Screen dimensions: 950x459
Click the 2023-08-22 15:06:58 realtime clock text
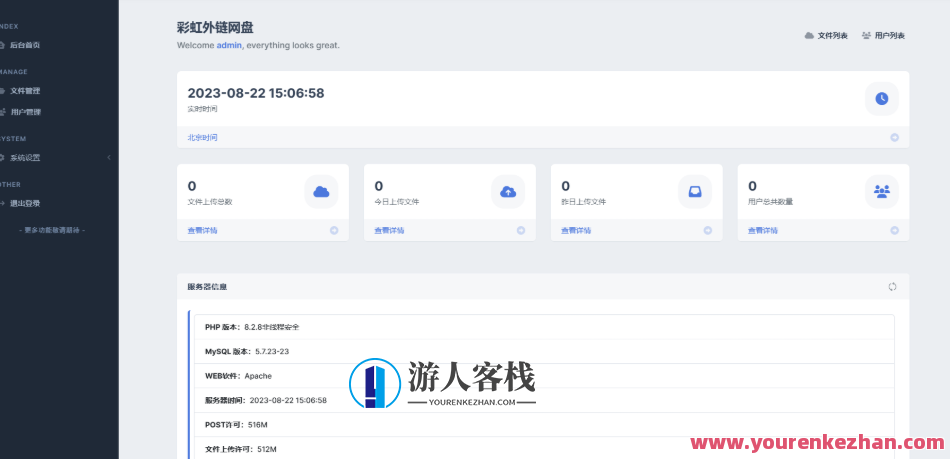[x=256, y=93]
